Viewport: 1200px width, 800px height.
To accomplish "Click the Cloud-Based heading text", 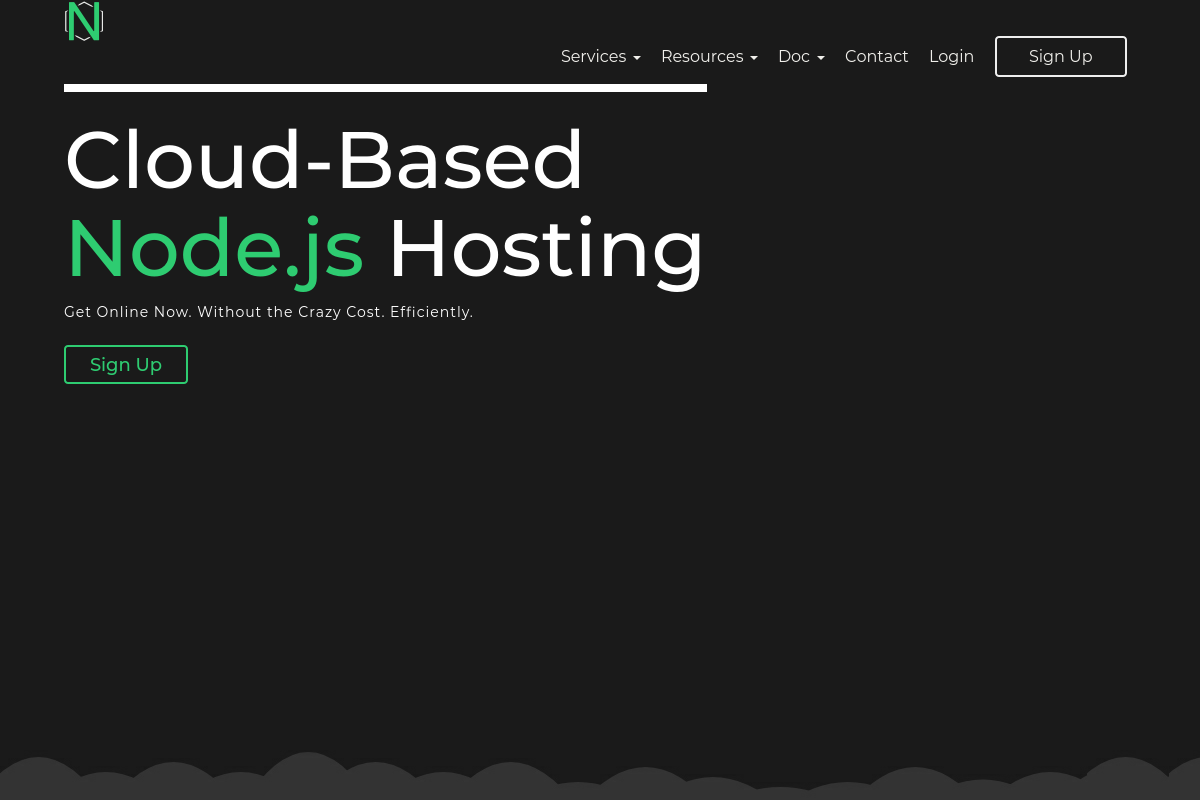I will point(324,160).
